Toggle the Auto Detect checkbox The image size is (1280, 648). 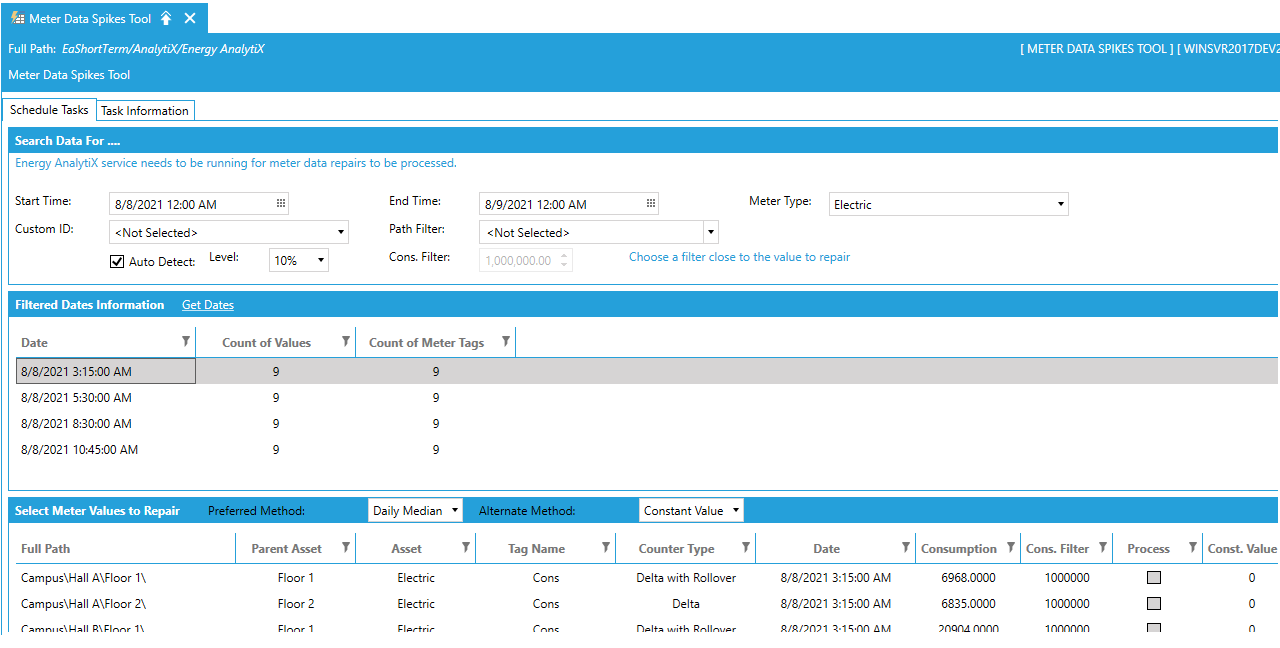point(117,261)
